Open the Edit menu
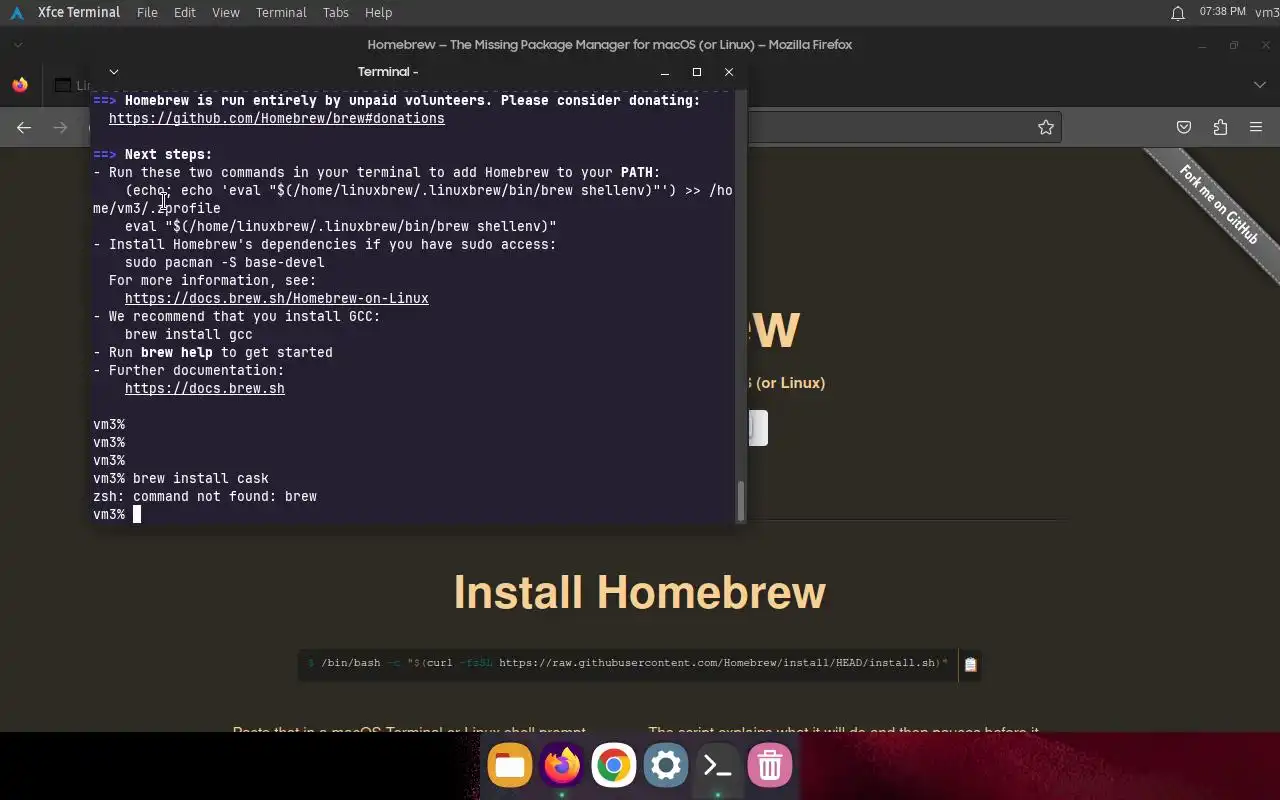 point(184,13)
